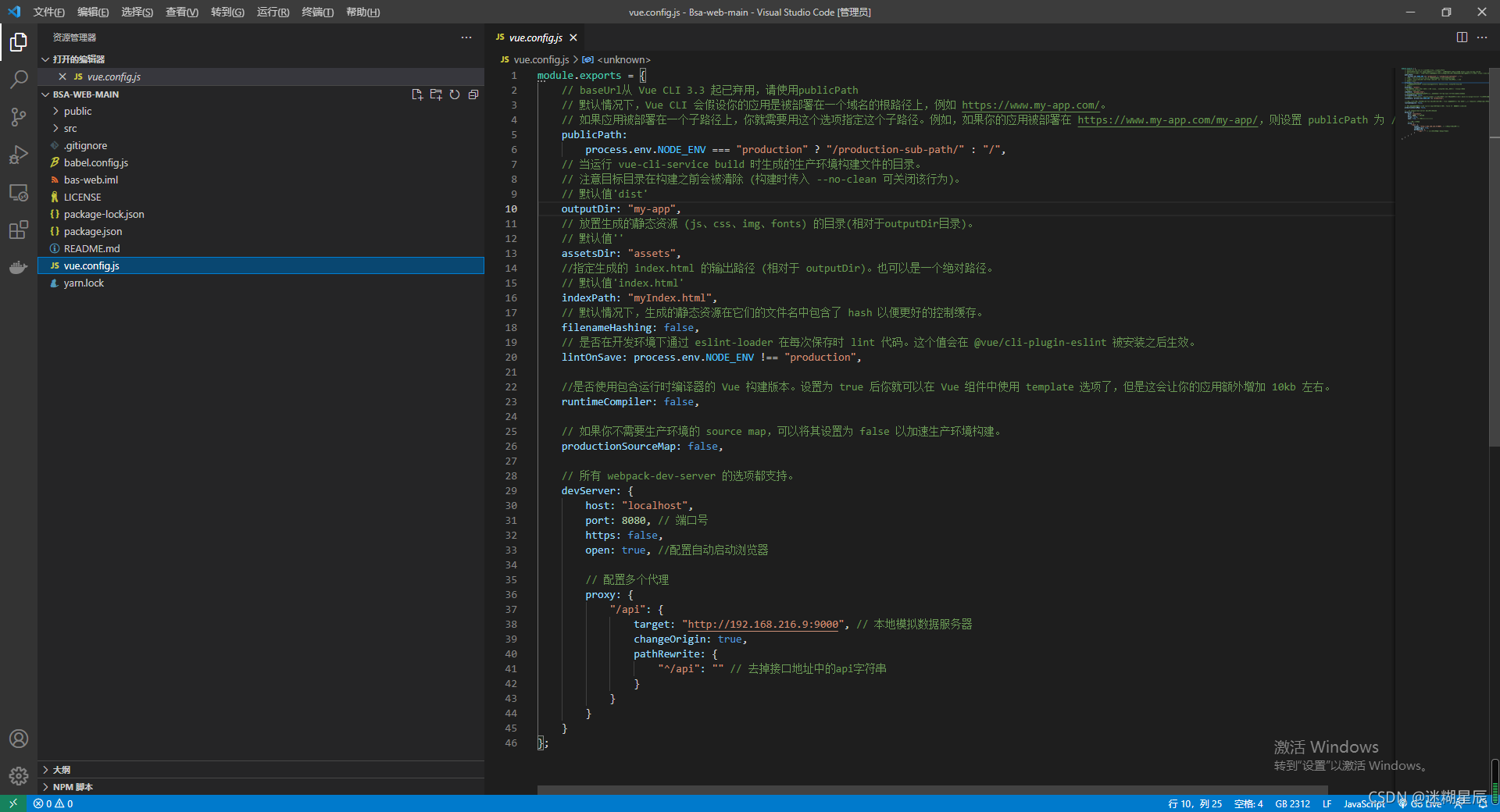Viewport: 1500px width, 812px height.
Task: Open the 文件(F) menu
Action: click(48, 12)
